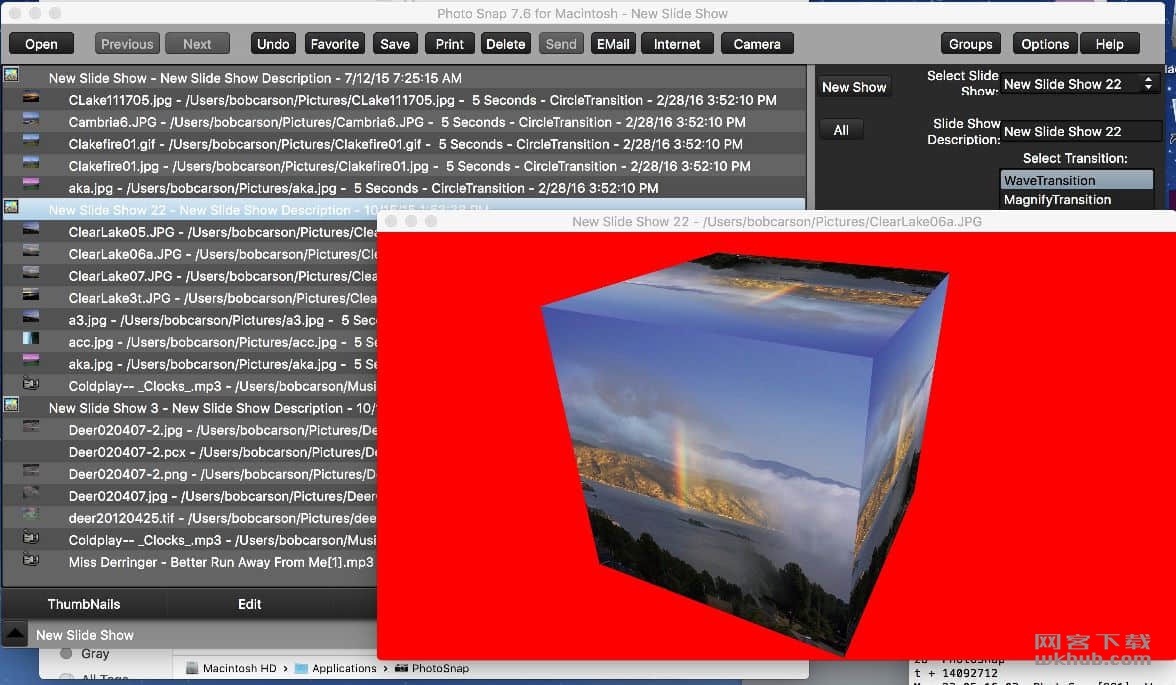Select WaveTransition in transition list
Viewport: 1176px width, 685px height.
[1076, 180]
